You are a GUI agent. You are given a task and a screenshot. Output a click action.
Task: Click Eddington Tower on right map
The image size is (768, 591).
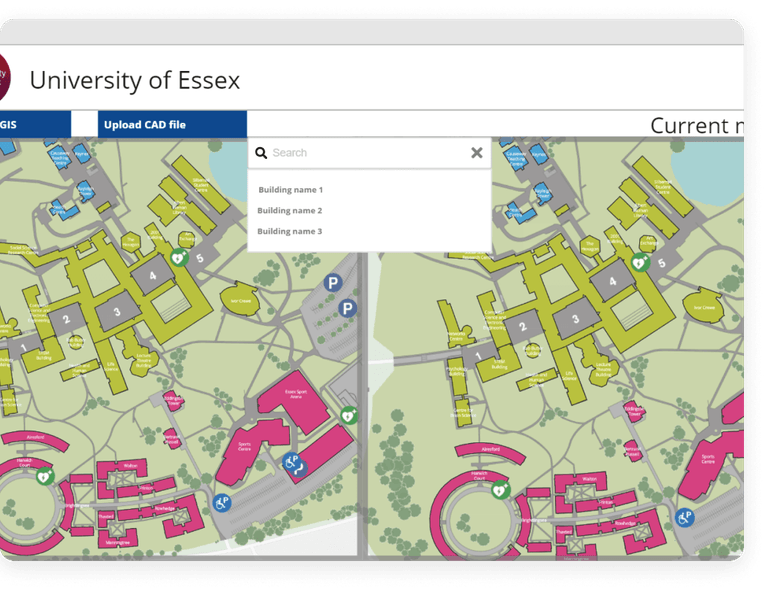[x=634, y=410]
